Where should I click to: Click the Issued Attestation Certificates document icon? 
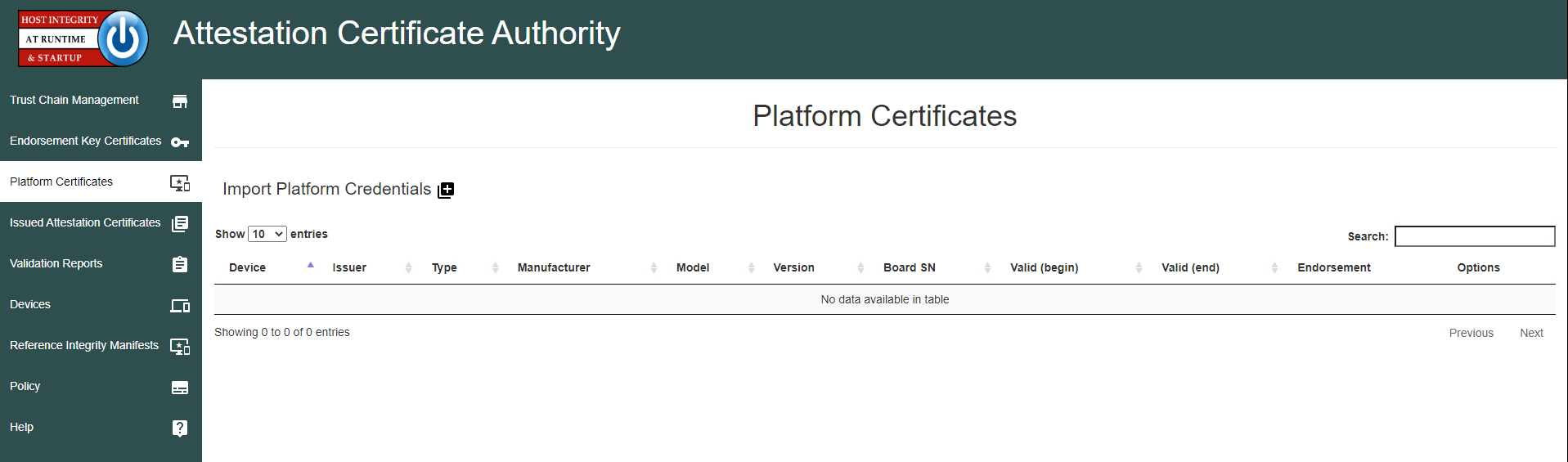(180, 224)
